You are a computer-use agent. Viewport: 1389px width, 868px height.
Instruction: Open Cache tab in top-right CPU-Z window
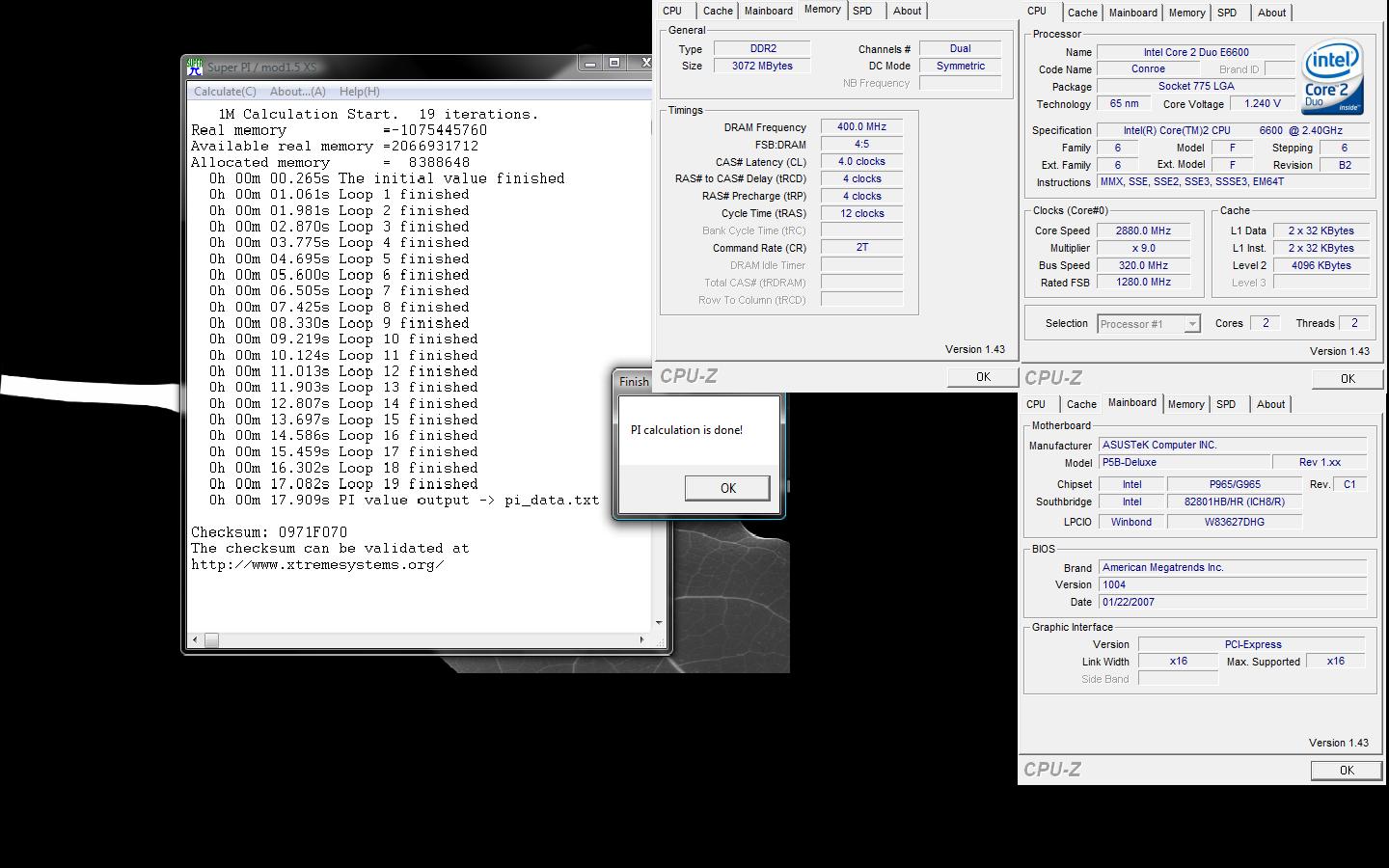pos(1082,13)
